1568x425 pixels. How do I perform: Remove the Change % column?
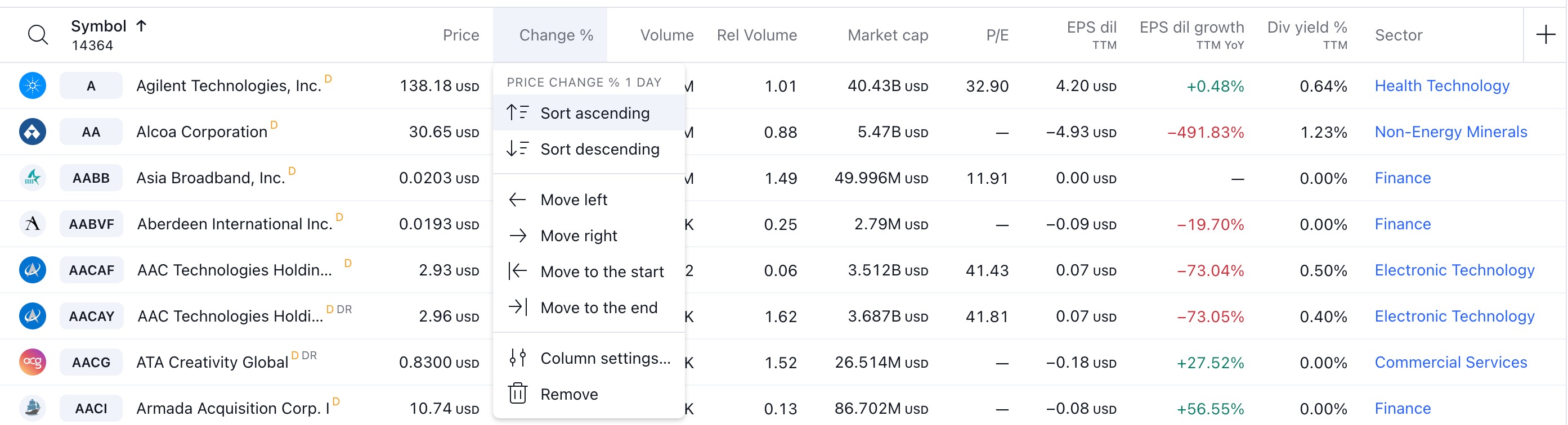[568, 395]
